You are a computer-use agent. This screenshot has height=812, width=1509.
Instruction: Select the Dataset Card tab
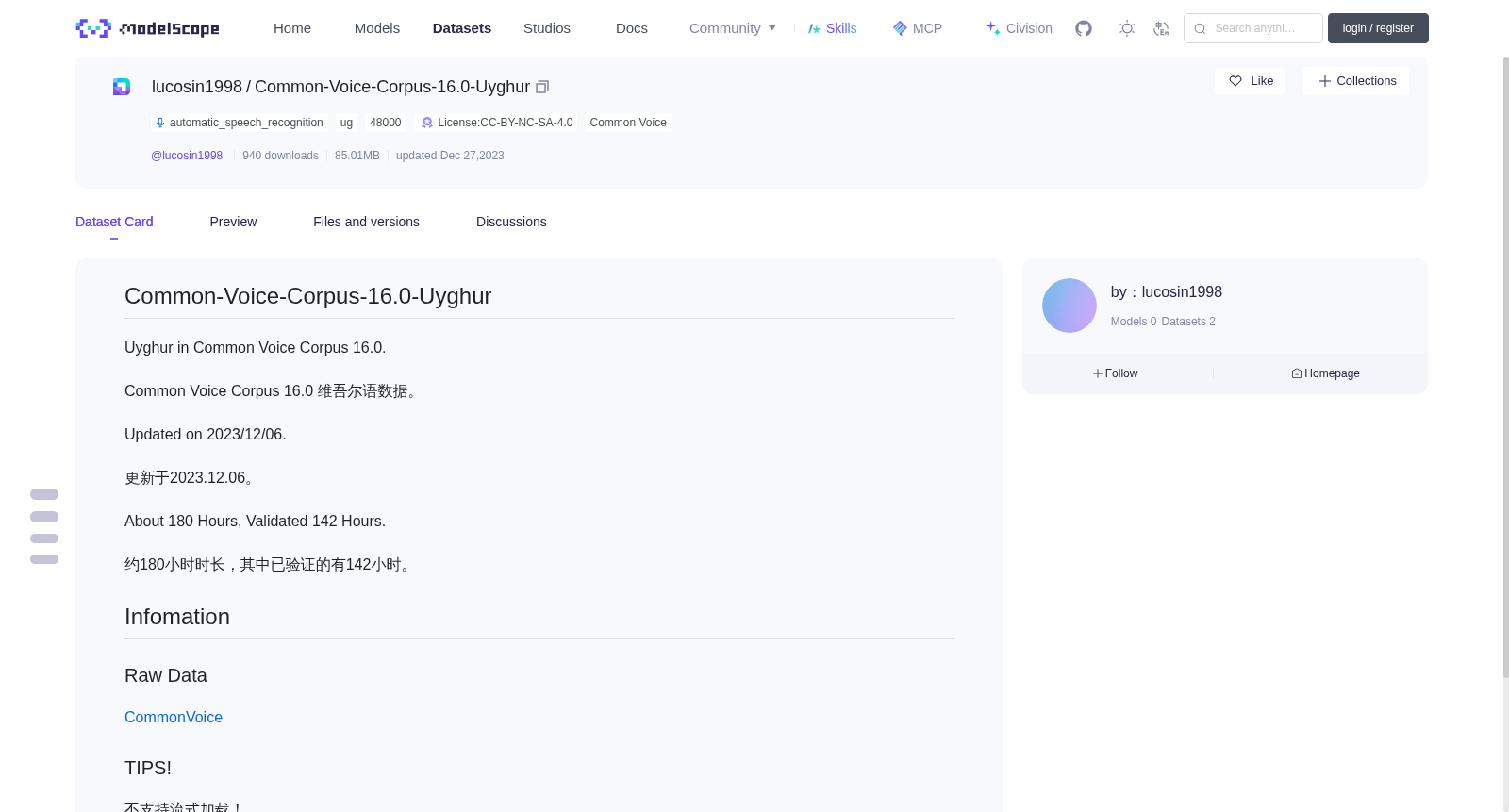coord(114,222)
